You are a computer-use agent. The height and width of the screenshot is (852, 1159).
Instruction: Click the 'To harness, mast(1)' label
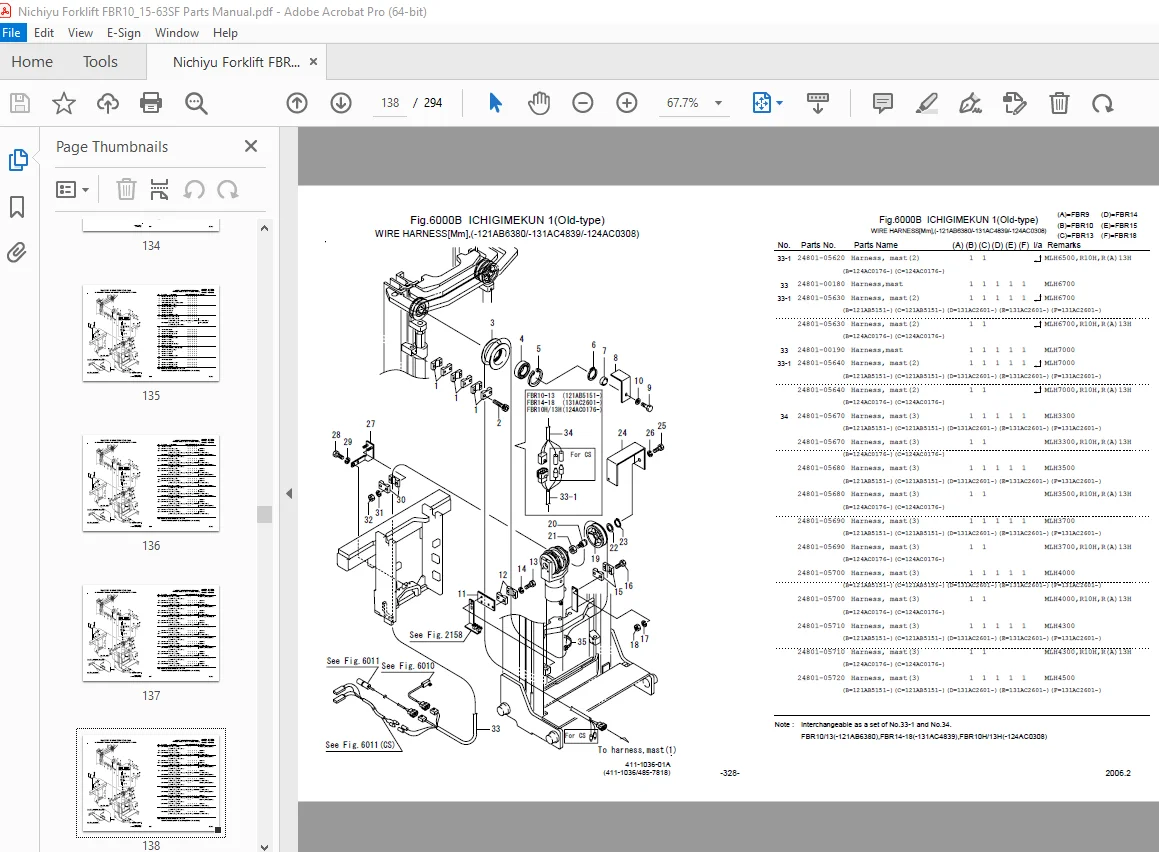click(636, 749)
